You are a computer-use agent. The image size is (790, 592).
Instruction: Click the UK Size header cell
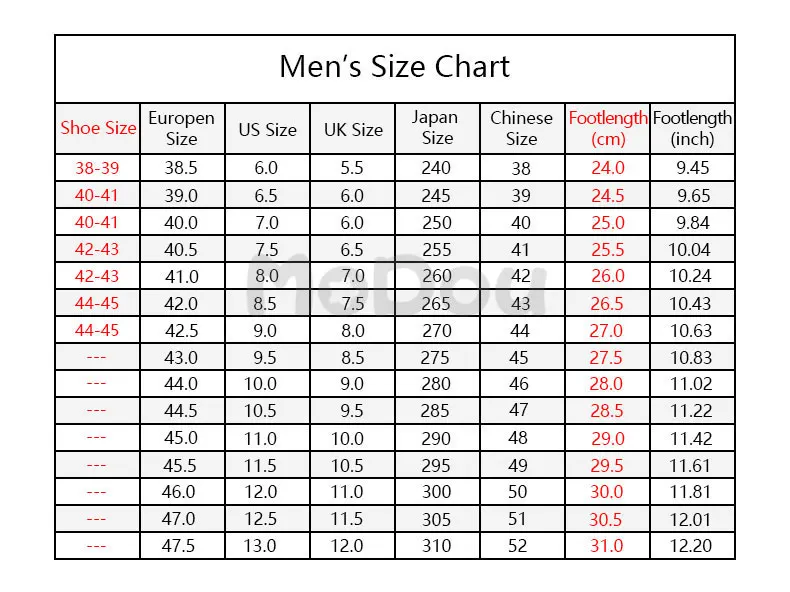tap(353, 128)
